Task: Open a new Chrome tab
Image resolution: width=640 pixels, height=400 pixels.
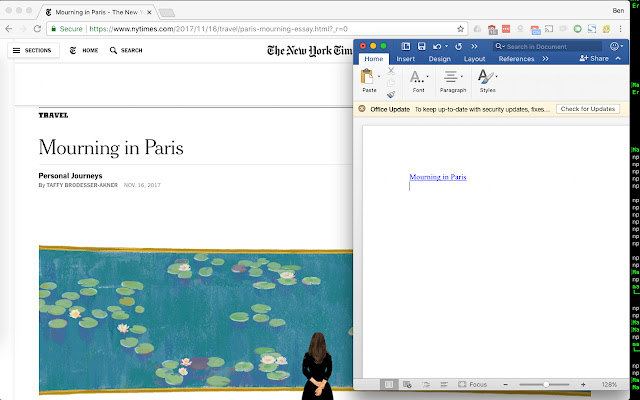Action: coord(167,13)
